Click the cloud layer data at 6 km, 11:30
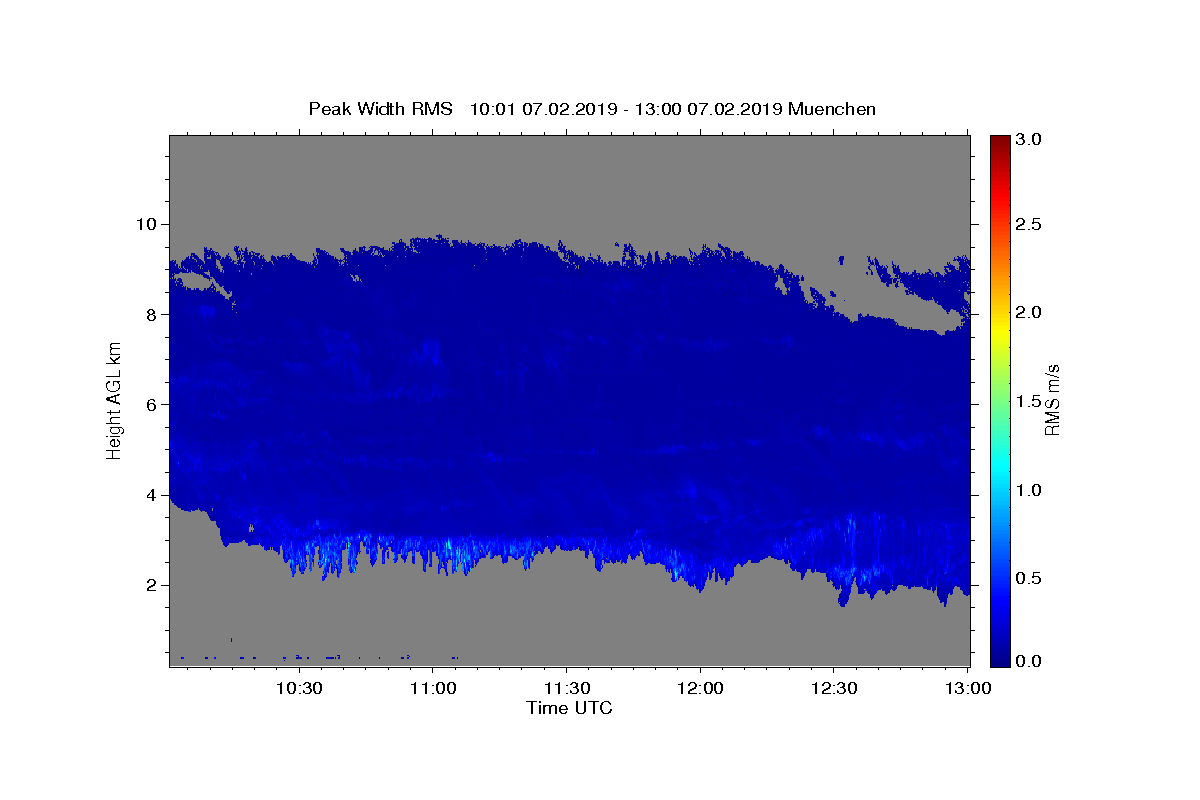The image size is (1200, 800). point(567,404)
